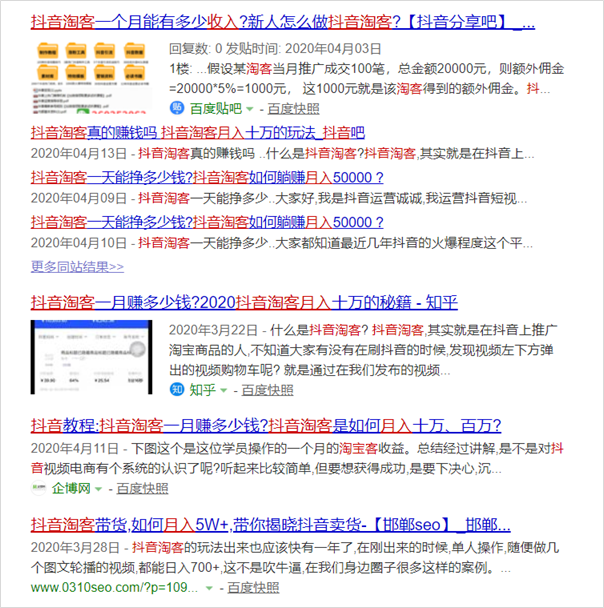Screen dimensions: 604x608
Task: Click snippet line 淘宝商品的人,不知道大家有没有
Action: (x=361, y=350)
